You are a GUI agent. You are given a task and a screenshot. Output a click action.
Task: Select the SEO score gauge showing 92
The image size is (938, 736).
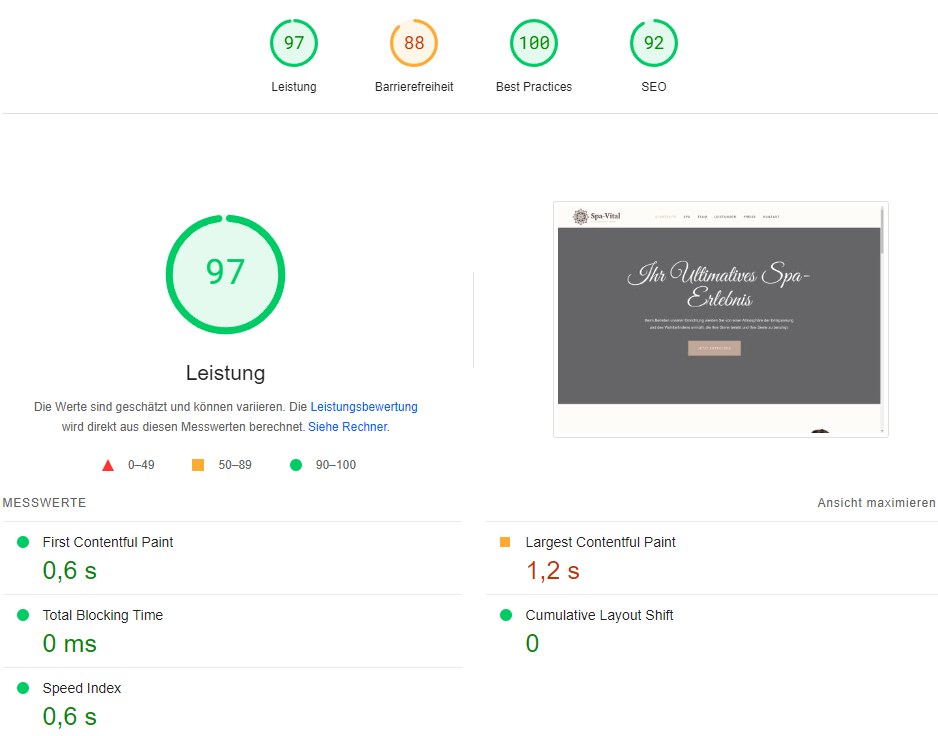pyautogui.click(x=654, y=43)
